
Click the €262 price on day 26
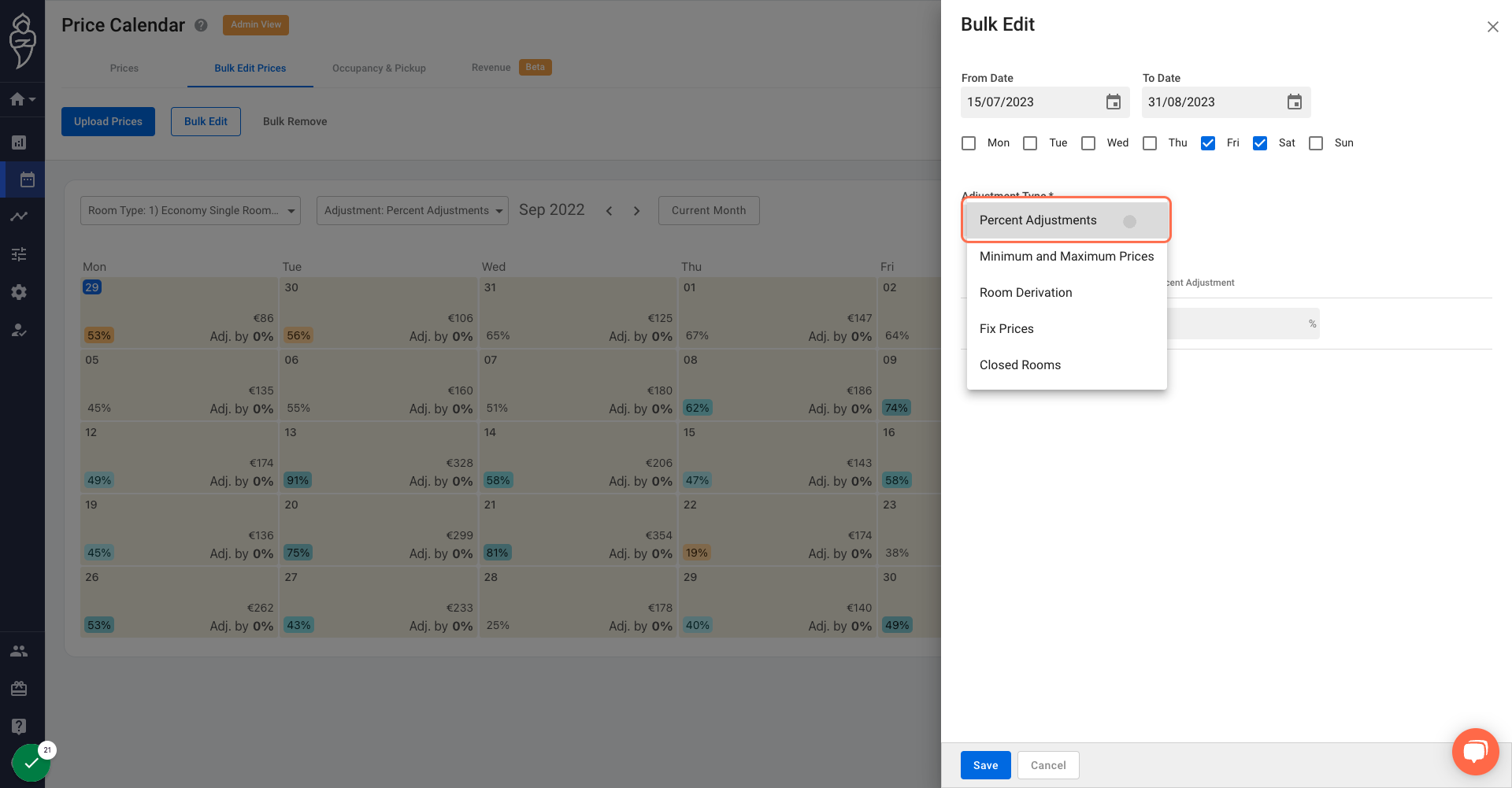click(x=260, y=608)
